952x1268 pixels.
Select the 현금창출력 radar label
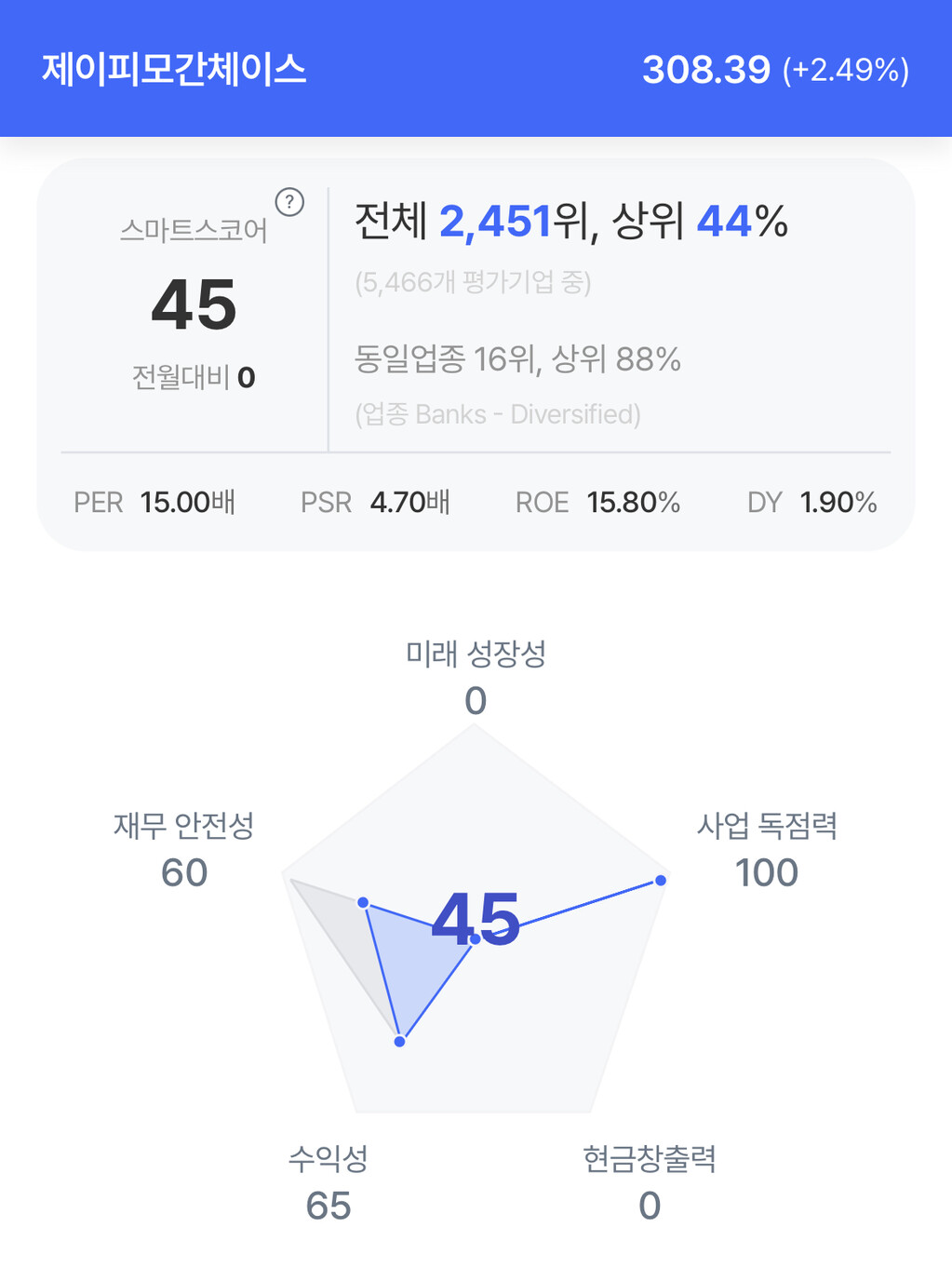(x=650, y=1159)
